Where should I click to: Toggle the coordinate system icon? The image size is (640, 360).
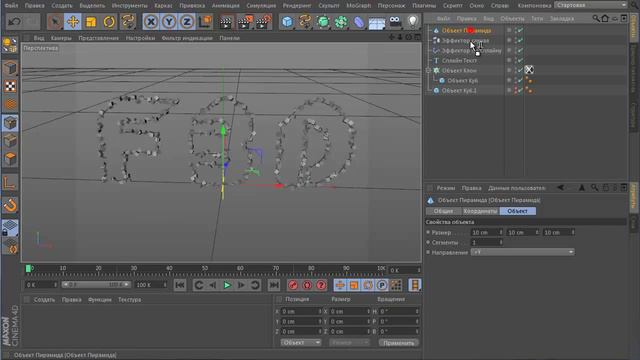pos(205,21)
